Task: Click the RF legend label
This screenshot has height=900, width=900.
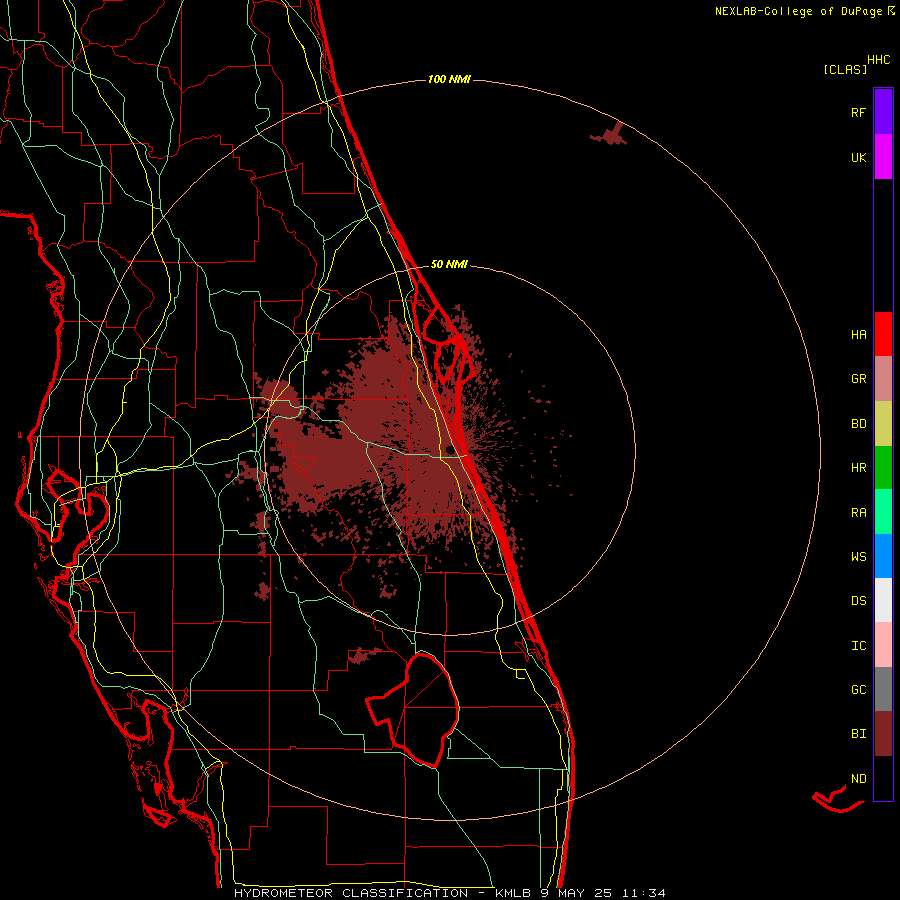Action: (x=858, y=113)
